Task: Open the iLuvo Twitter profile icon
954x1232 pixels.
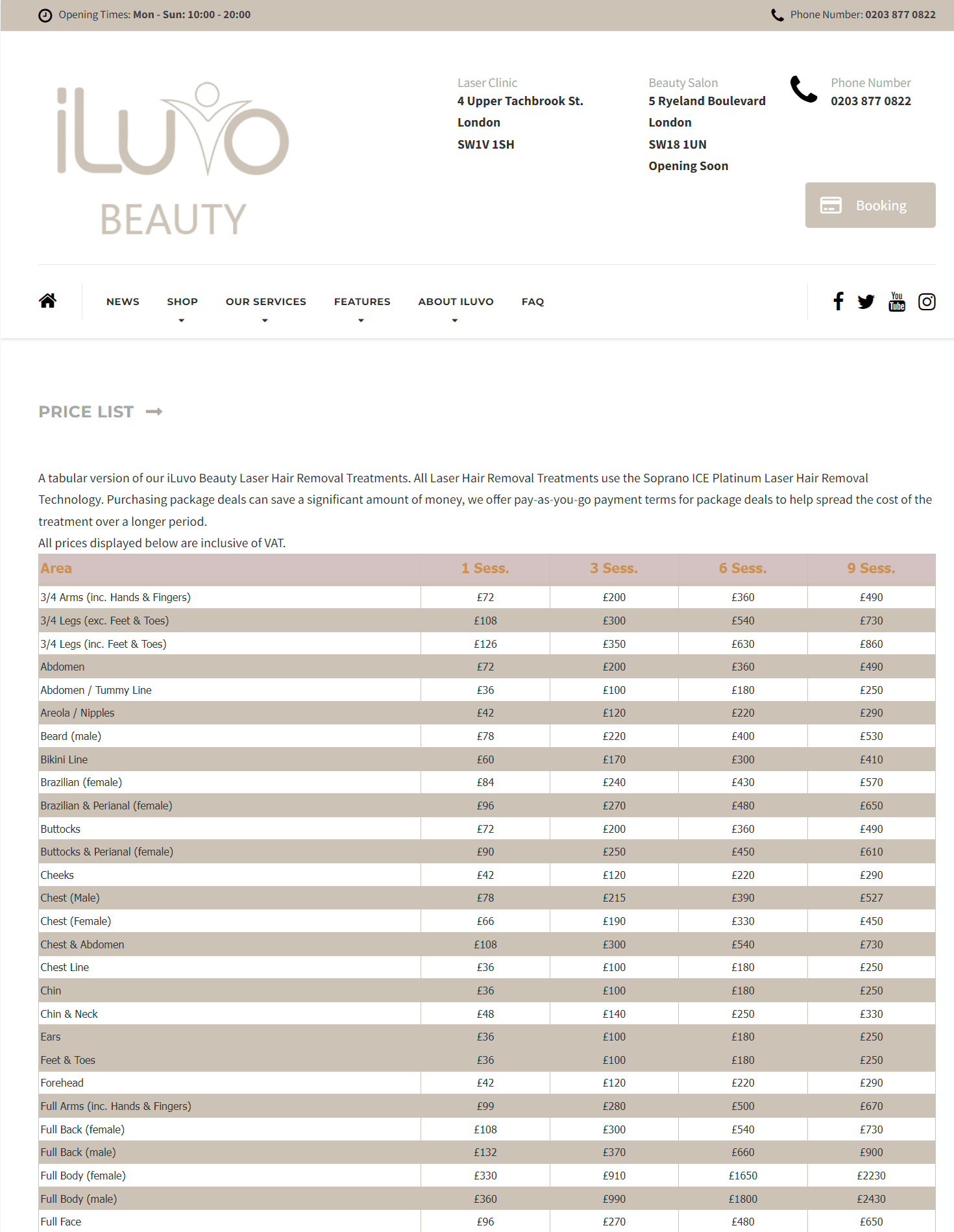Action: coord(866,302)
